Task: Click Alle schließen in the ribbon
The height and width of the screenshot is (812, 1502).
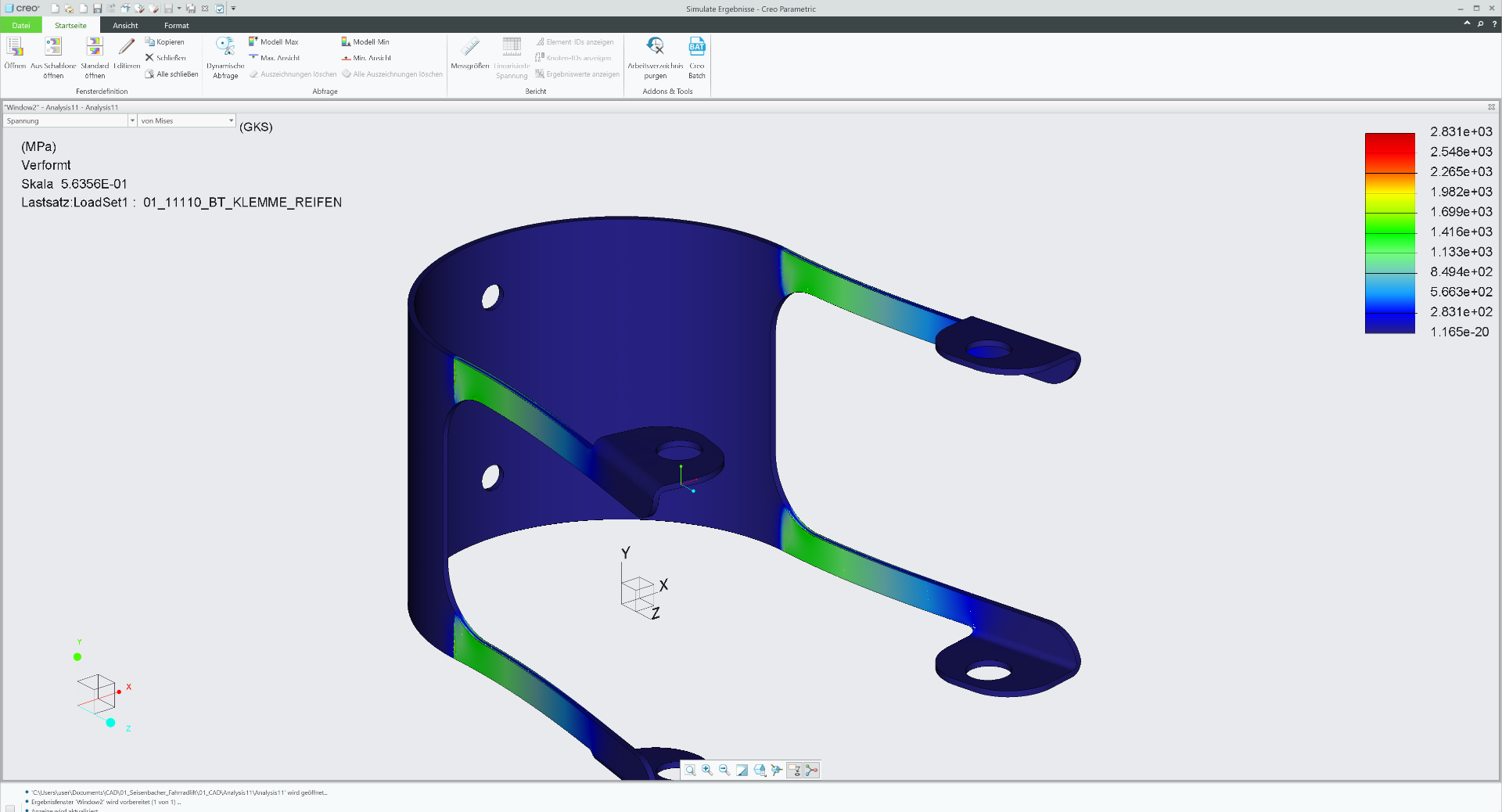Action: (x=171, y=74)
